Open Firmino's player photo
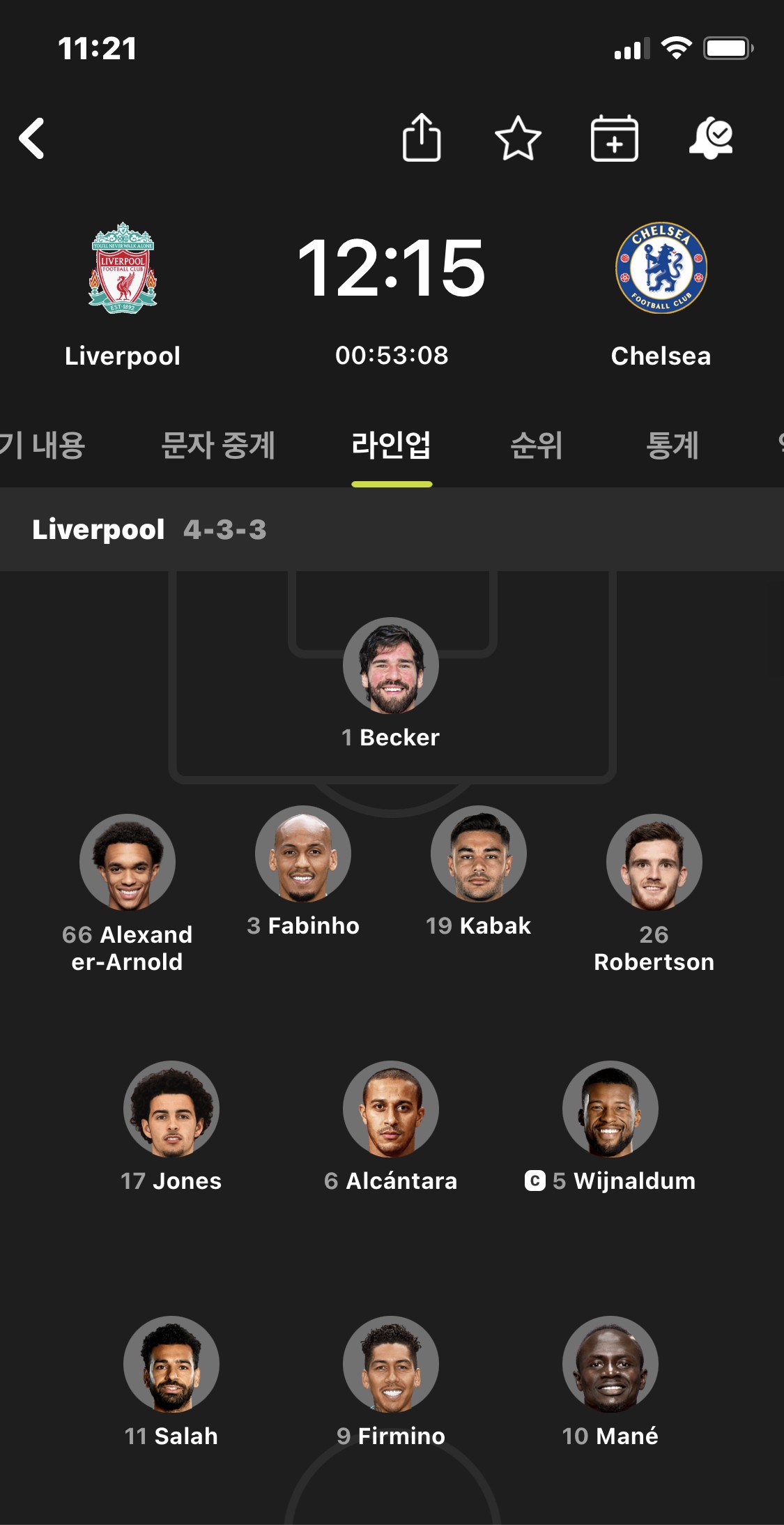 [x=391, y=1364]
